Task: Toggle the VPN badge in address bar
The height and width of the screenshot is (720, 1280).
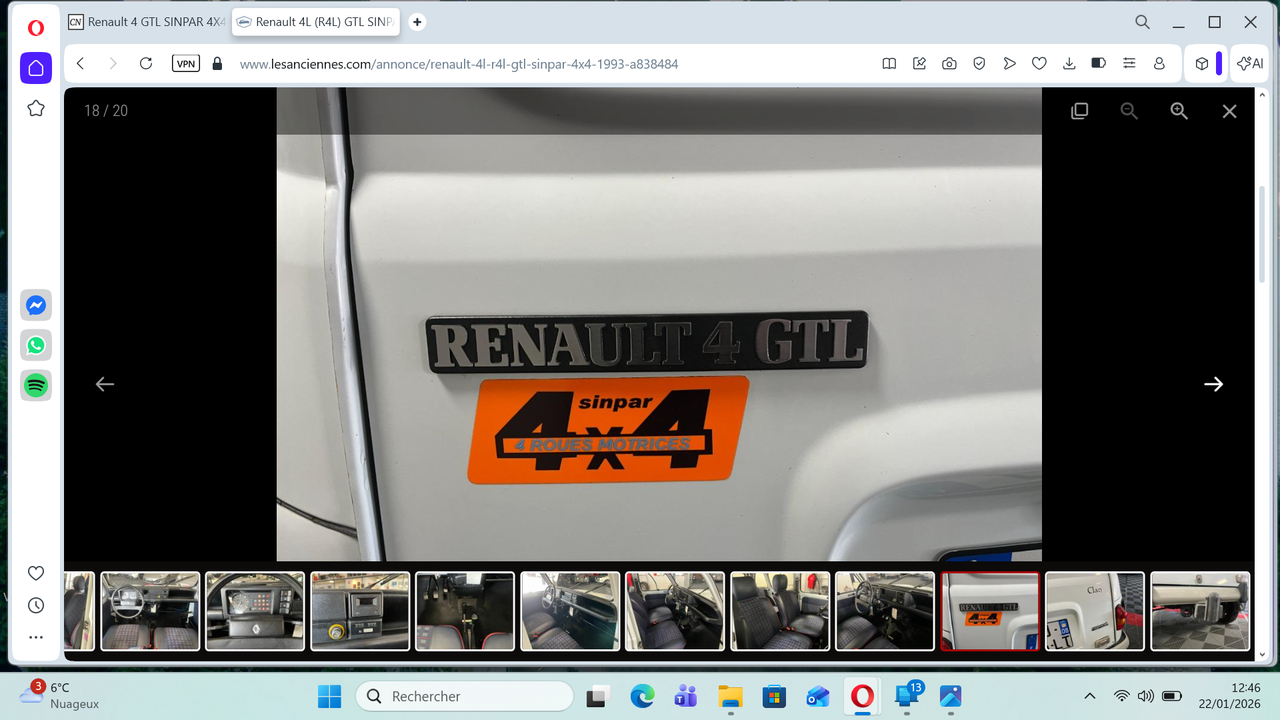Action: pos(186,63)
